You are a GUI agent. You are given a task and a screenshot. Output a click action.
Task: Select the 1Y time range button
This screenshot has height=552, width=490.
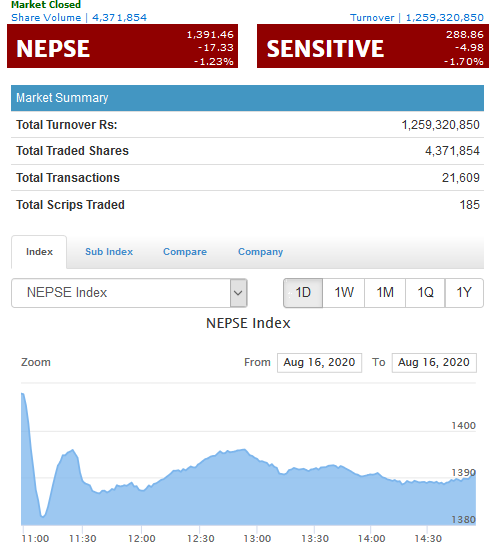coord(464,293)
